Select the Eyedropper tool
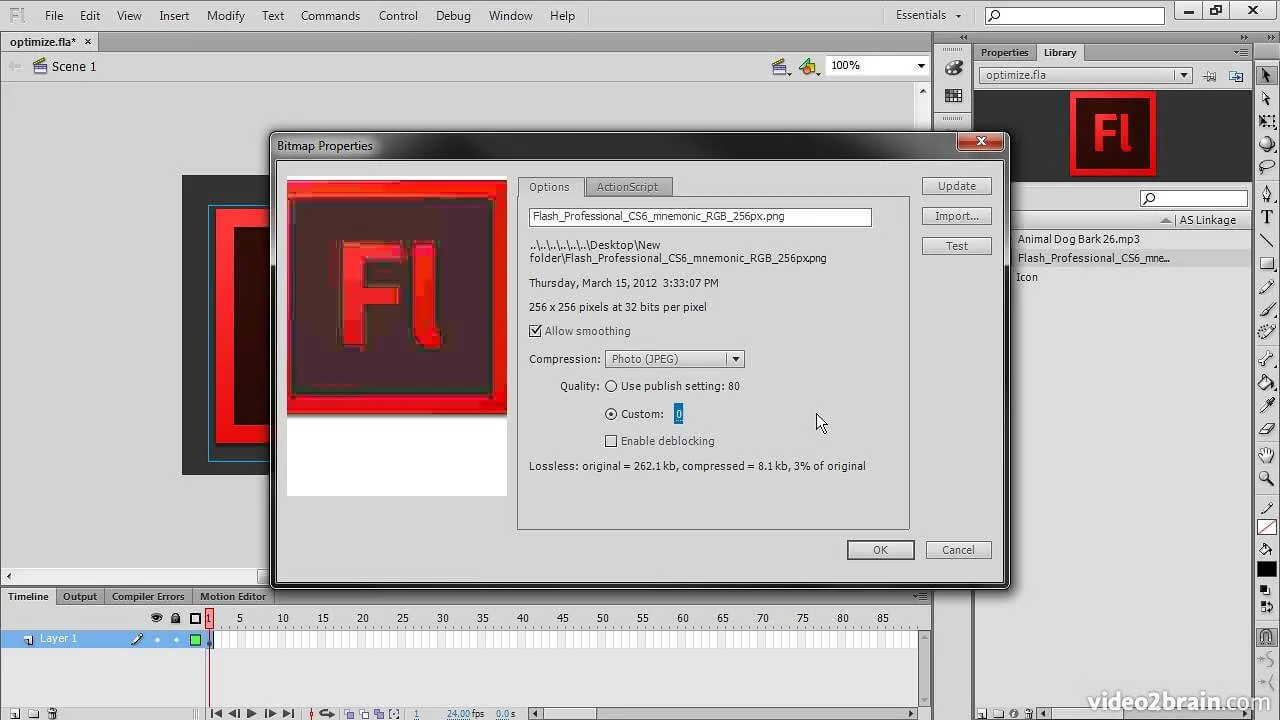The width and height of the screenshot is (1280, 720). 1266,406
